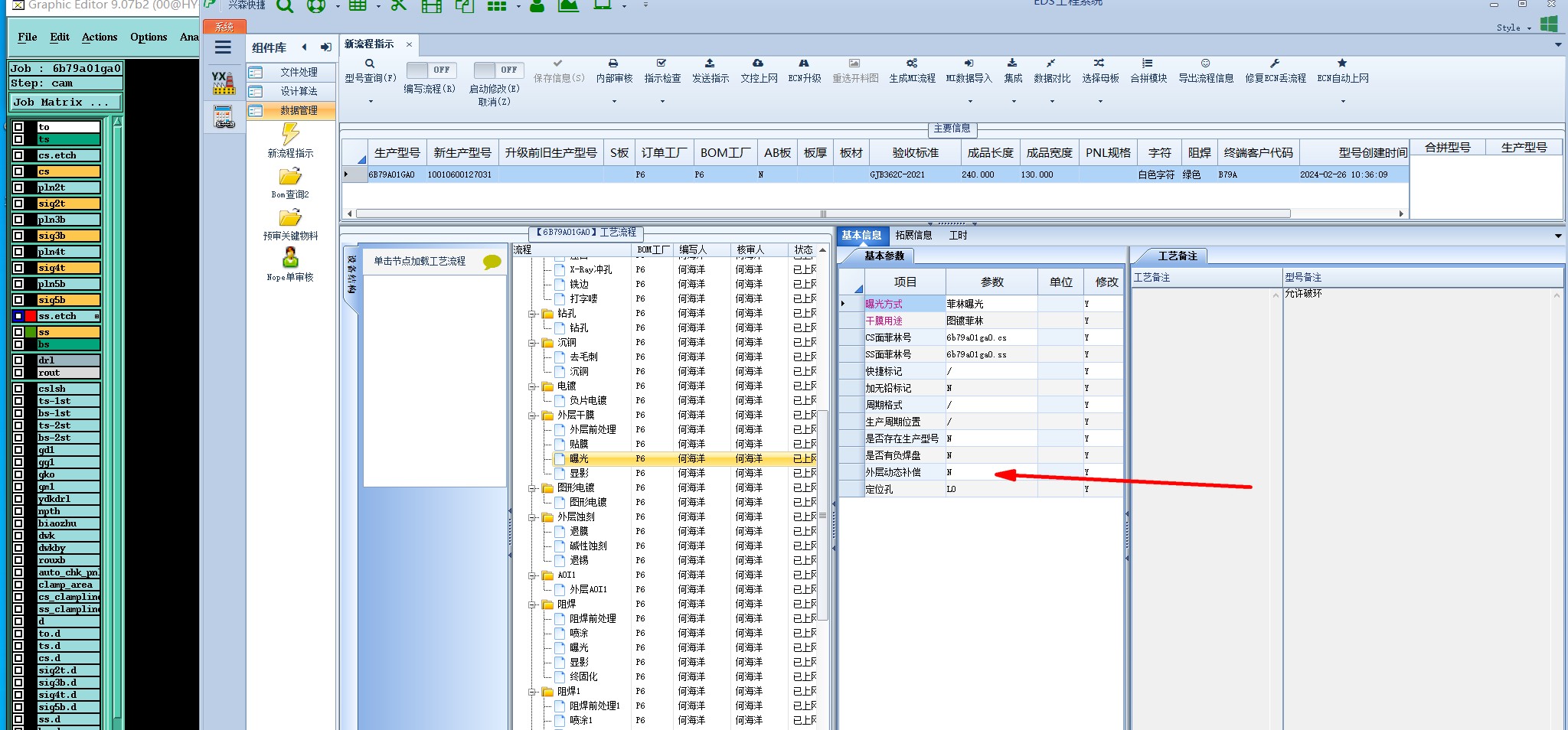Click the Job Matrix button

[x=66, y=102]
